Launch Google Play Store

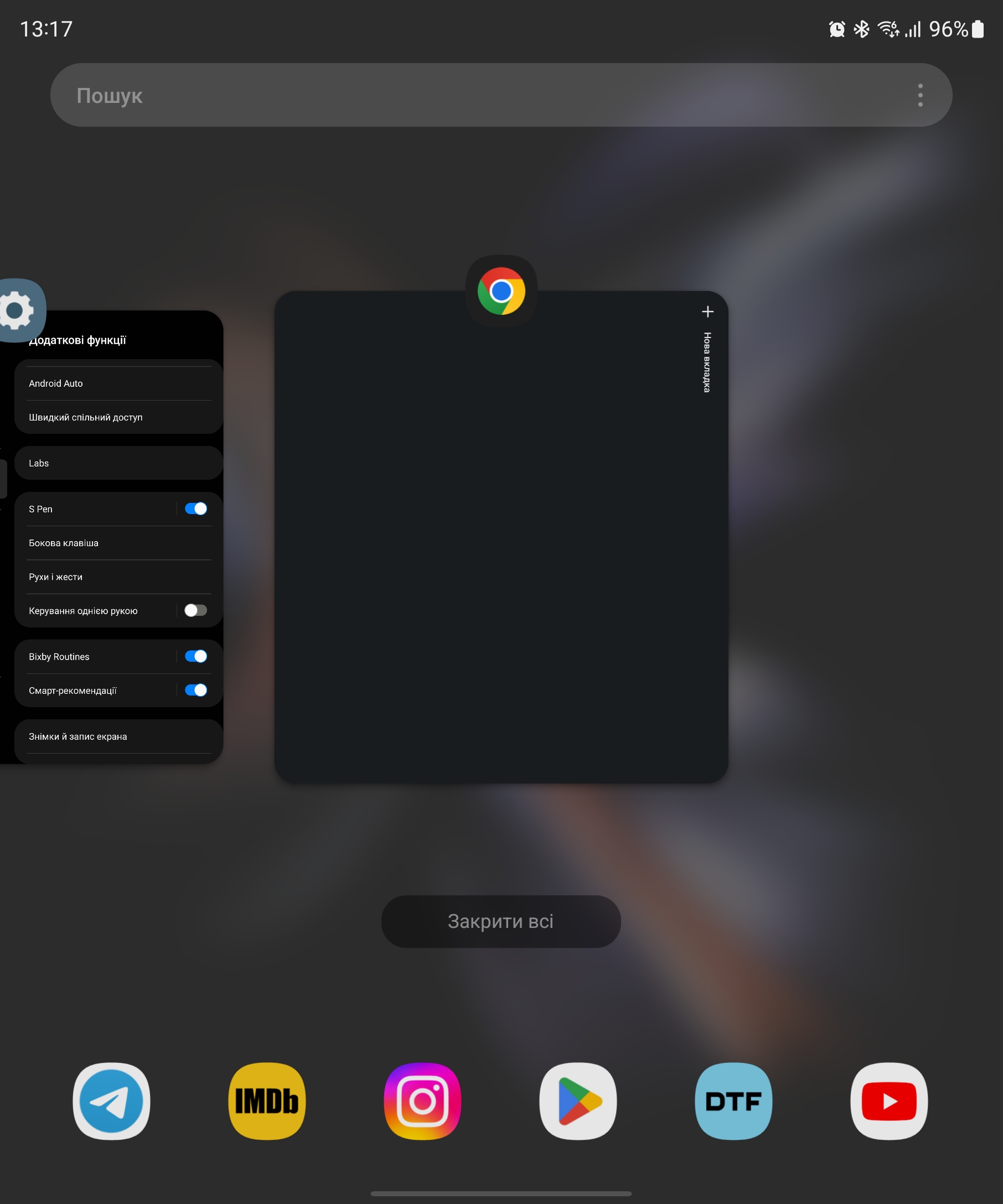[x=578, y=1101]
